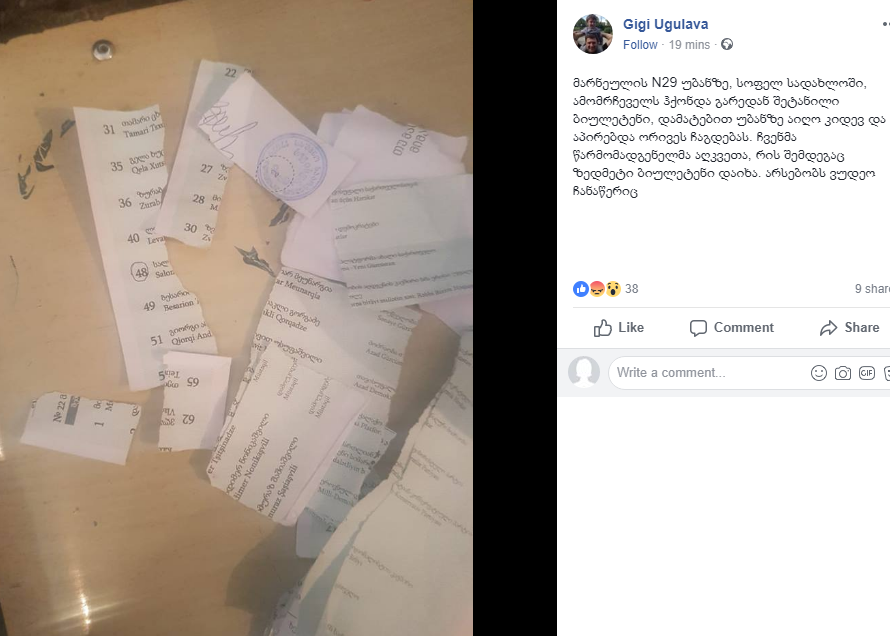Click the torn ballots photo
890x636 pixels.
coord(236,318)
